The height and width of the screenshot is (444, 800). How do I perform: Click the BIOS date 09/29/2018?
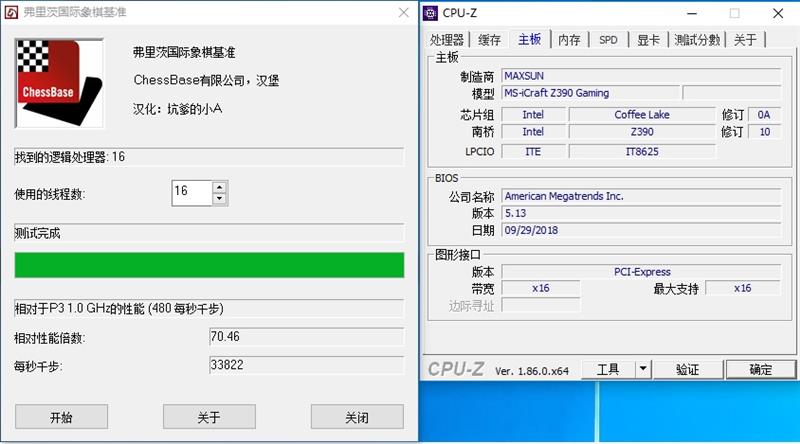click(641, 230)
